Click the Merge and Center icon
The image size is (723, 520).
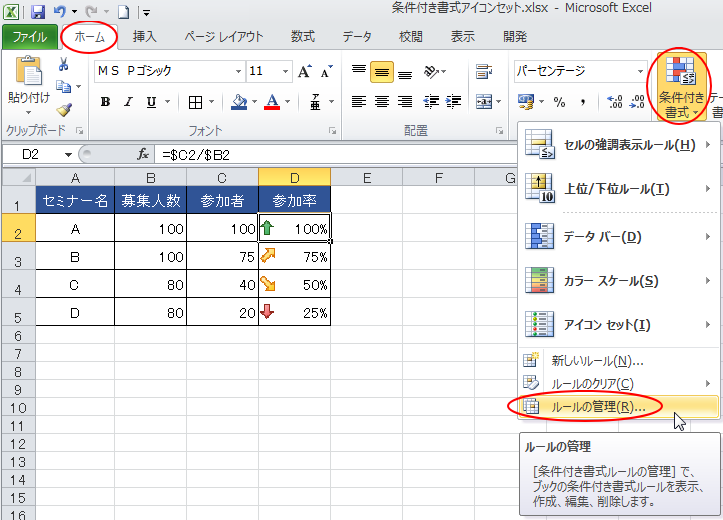484,101
